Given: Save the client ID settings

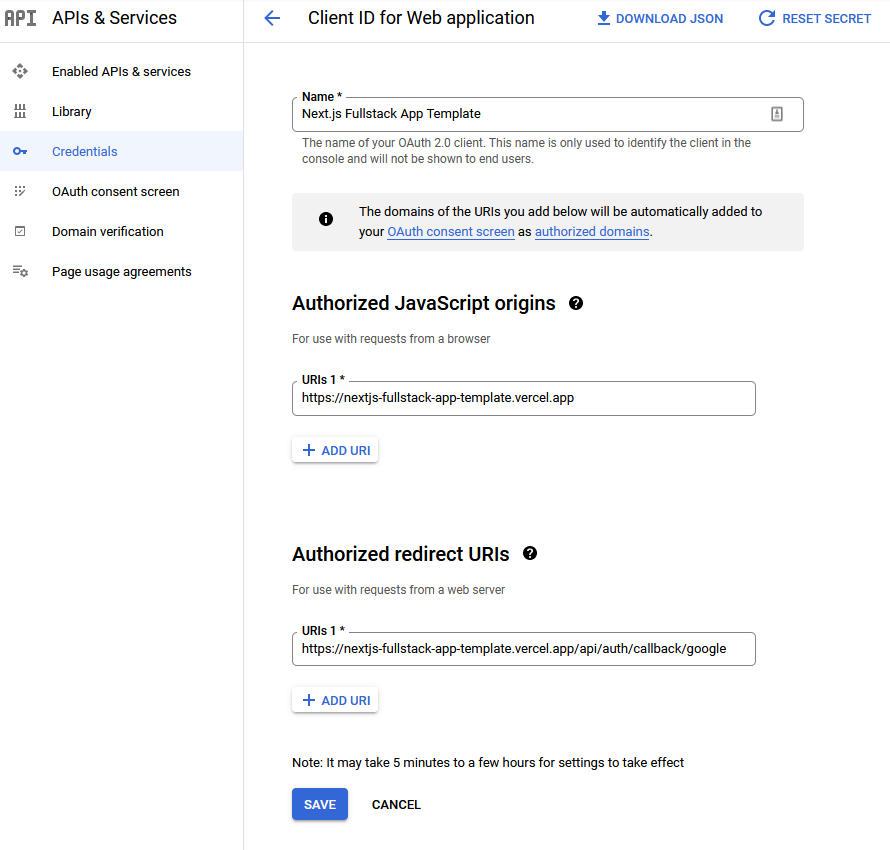Looking at the screenshot, I should (x=320, y=804).
